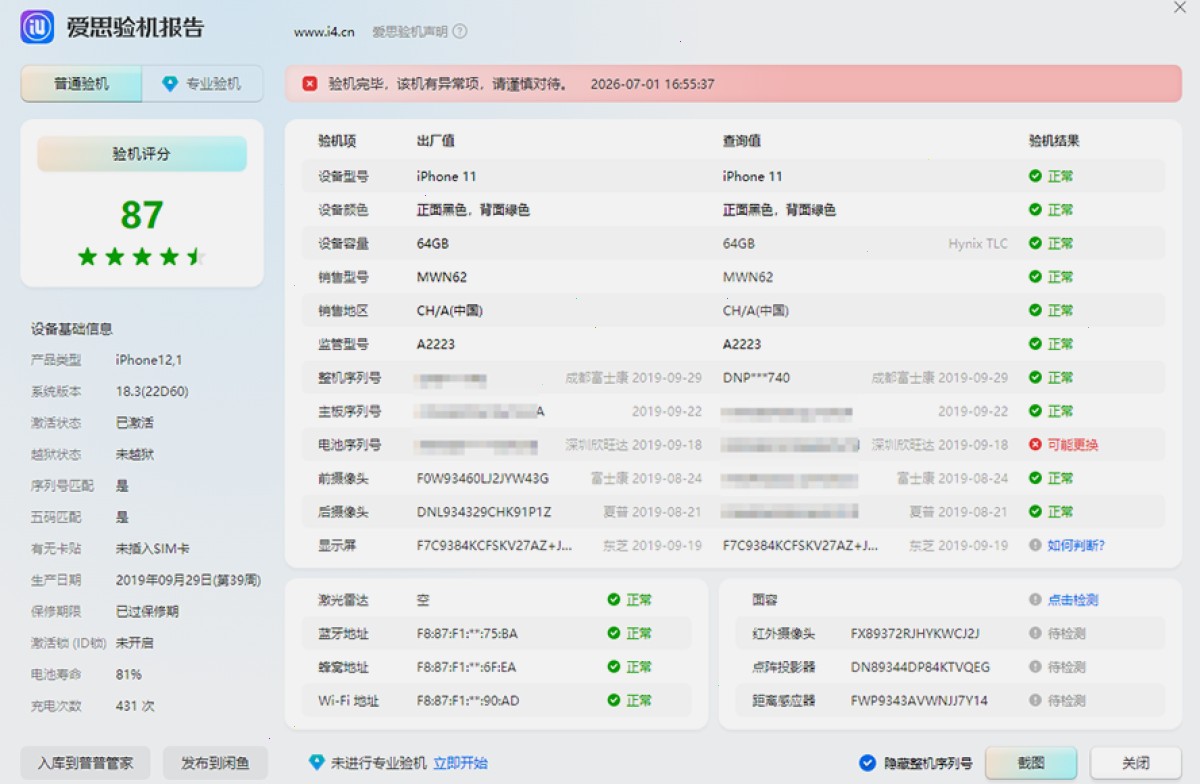1200x784 pixels.
Task: Click gray pending icon in 距离感应器 row
Action: click(x=1035, y=701)
